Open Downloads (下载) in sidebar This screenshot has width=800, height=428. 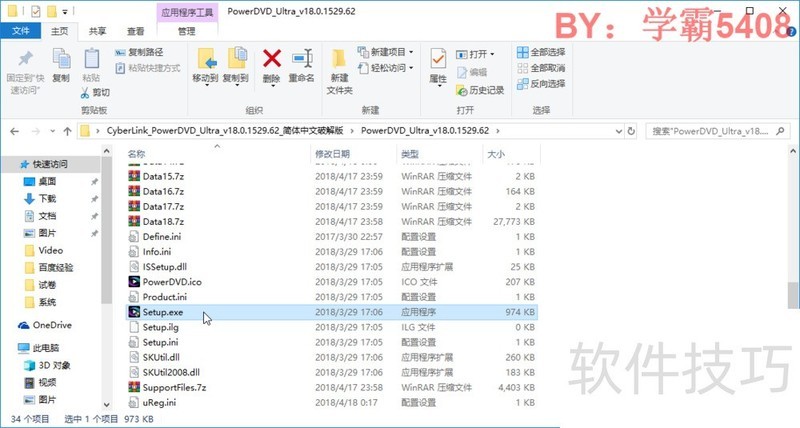(x=47, y=198)
